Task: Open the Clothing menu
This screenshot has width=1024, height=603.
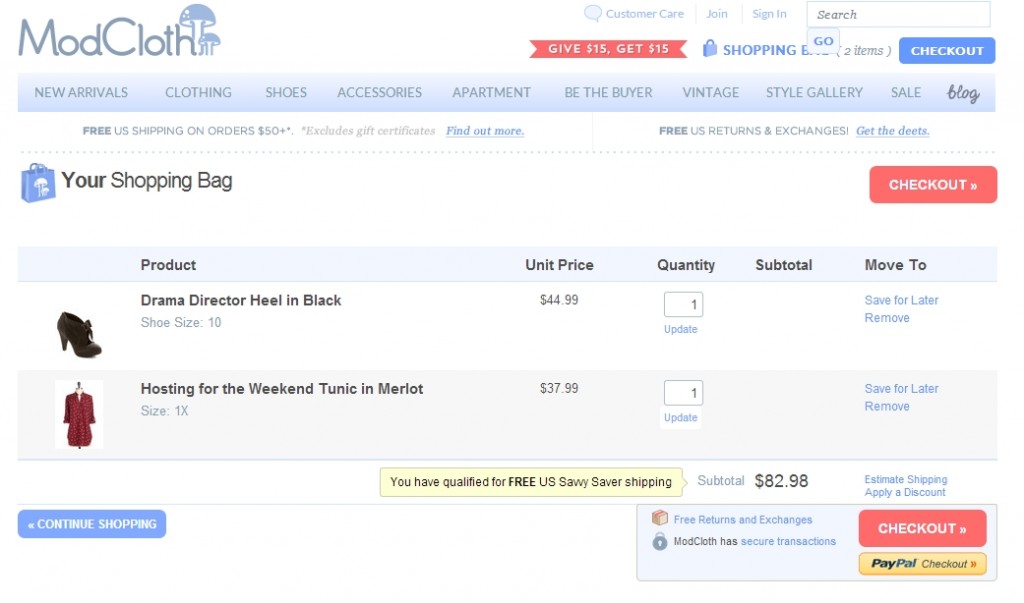Action: point(198,93)
